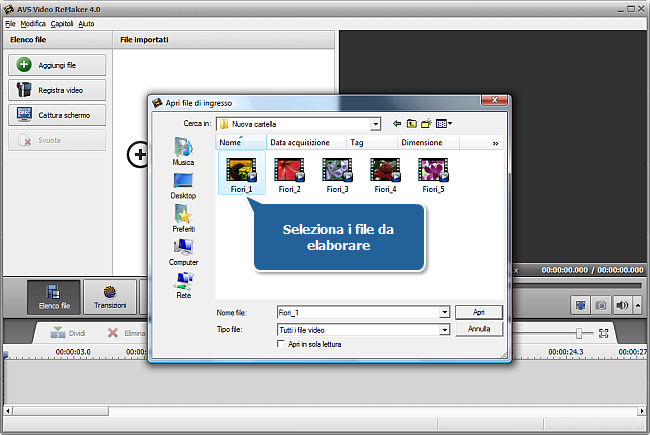Click the 00:00:03.0 timeline ruler mark
This screenshot has width=650, height=435.
[73, 352]
